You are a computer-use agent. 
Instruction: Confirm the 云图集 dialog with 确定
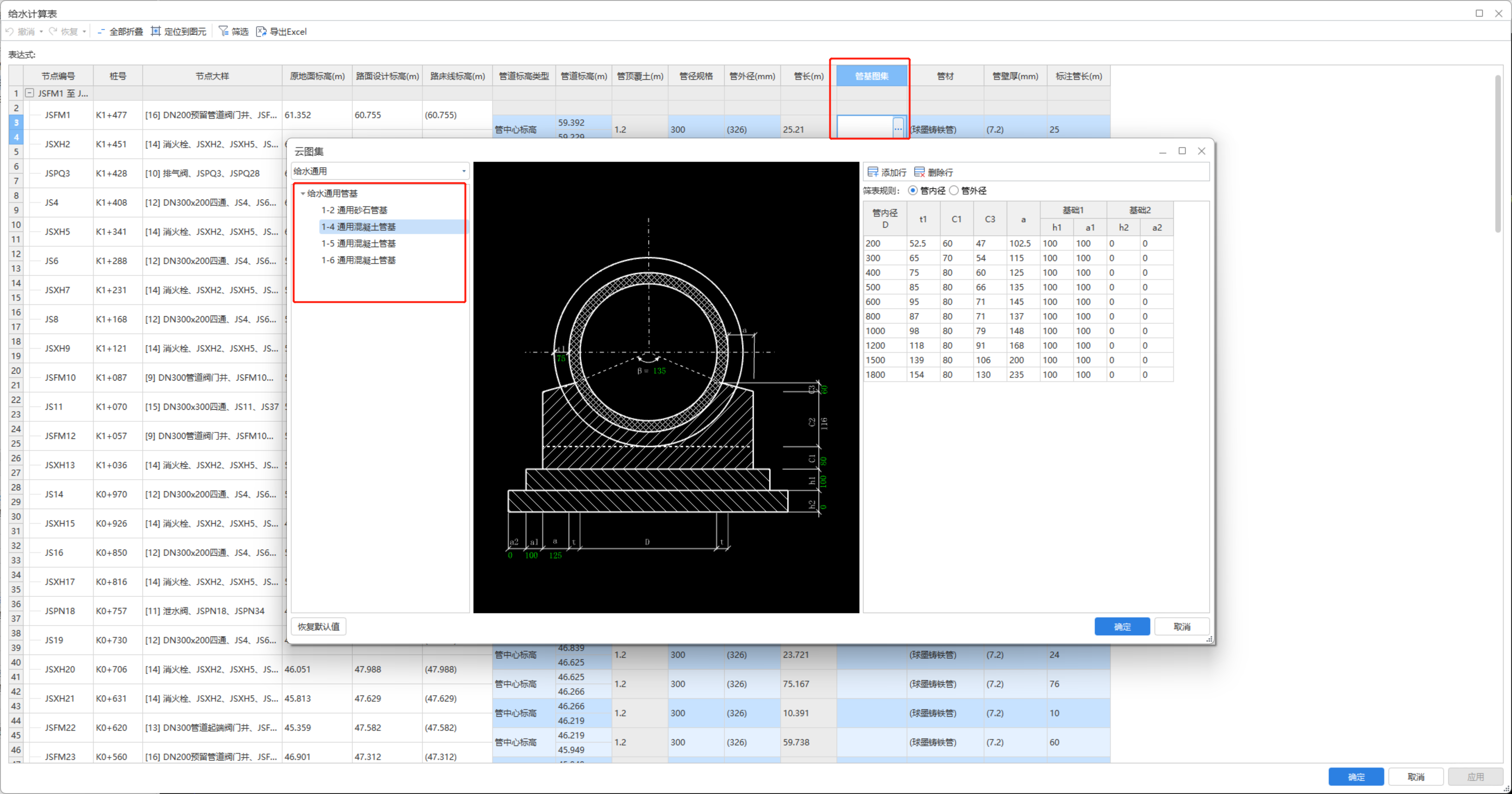pyautogui.click(x=1122, y=626)
